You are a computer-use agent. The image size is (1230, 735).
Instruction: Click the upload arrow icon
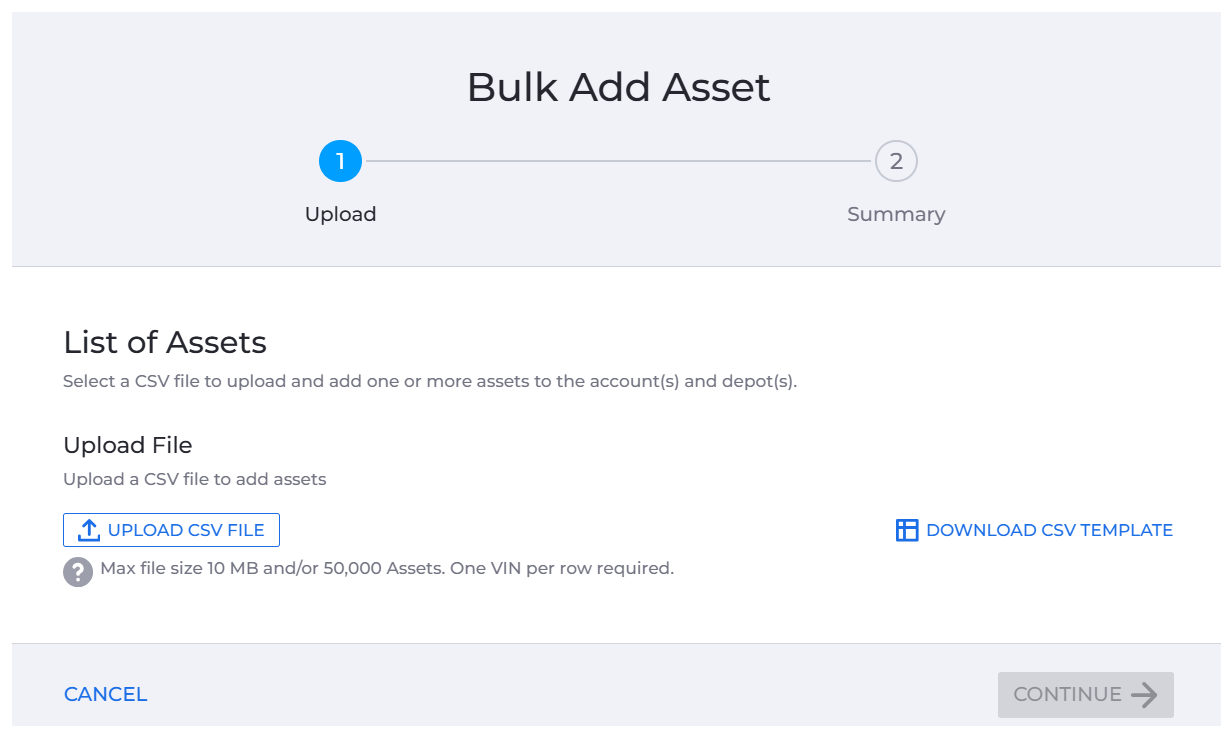[89, 530]
